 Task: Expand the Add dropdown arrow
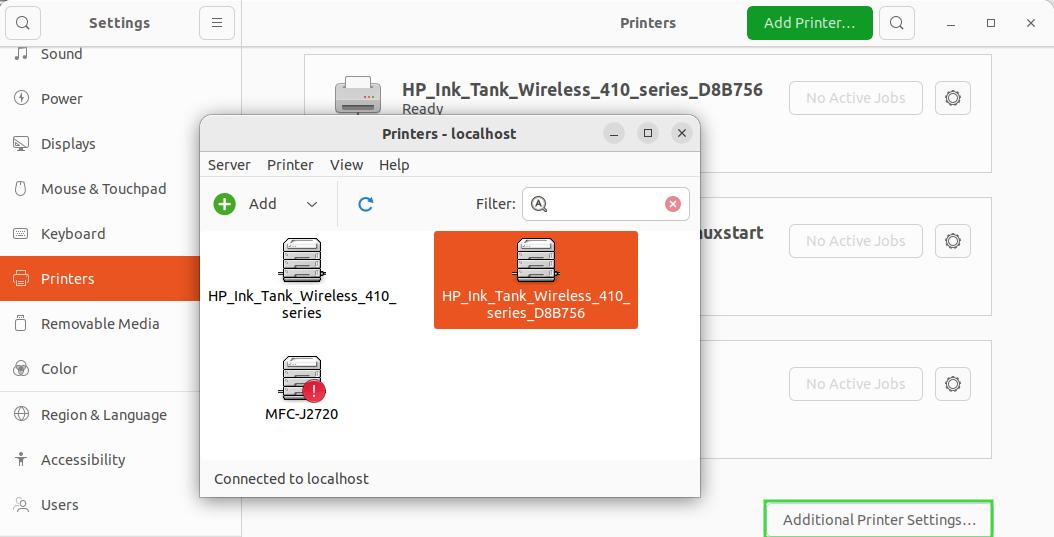coord(312,204)
